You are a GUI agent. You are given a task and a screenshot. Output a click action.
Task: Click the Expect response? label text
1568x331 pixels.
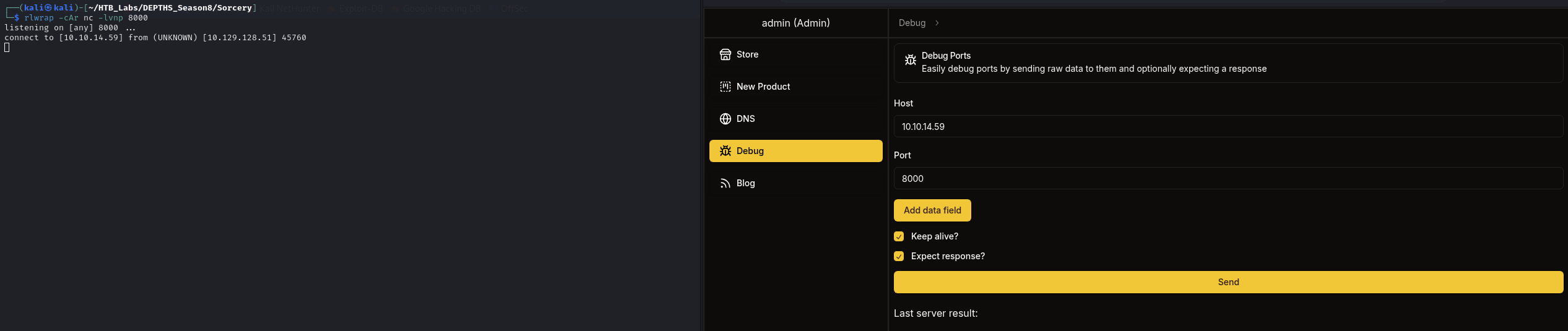click(948, 256)
